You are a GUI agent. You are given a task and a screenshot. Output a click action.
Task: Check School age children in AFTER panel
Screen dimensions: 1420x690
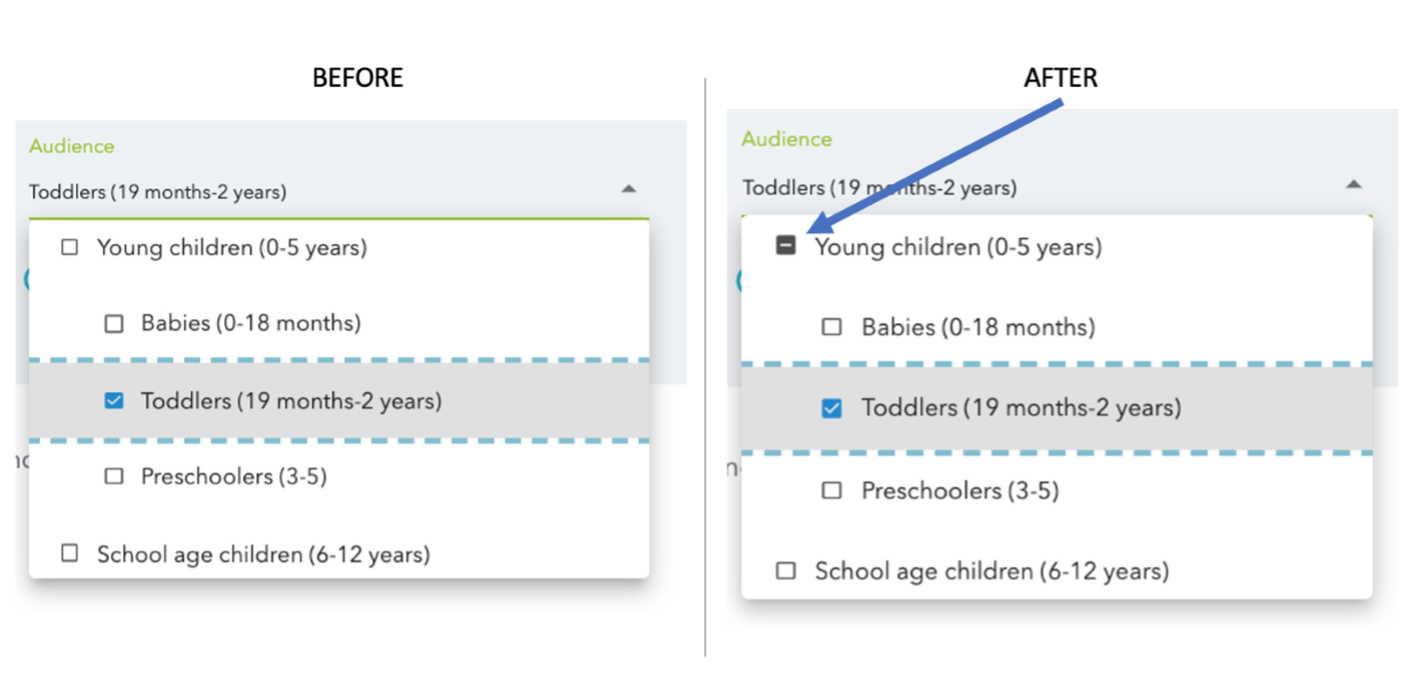786,571
